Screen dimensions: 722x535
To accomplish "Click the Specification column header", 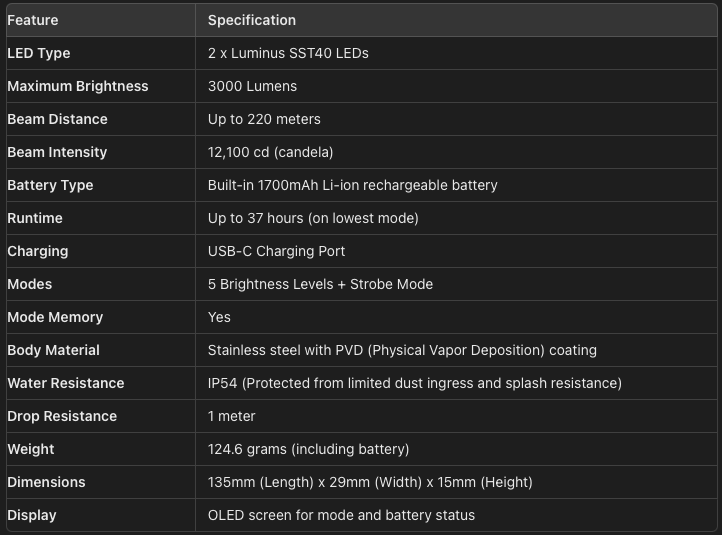I will click(x=251, y=20).
